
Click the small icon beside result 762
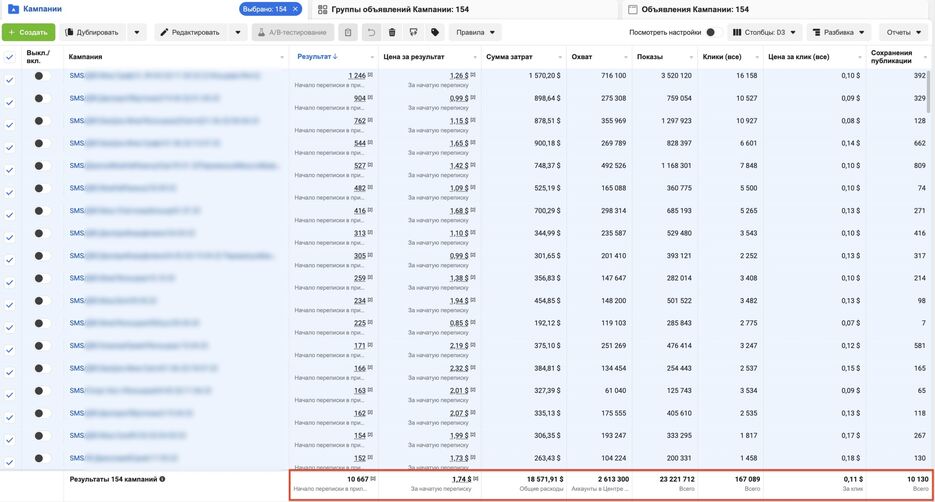(370, 120)
